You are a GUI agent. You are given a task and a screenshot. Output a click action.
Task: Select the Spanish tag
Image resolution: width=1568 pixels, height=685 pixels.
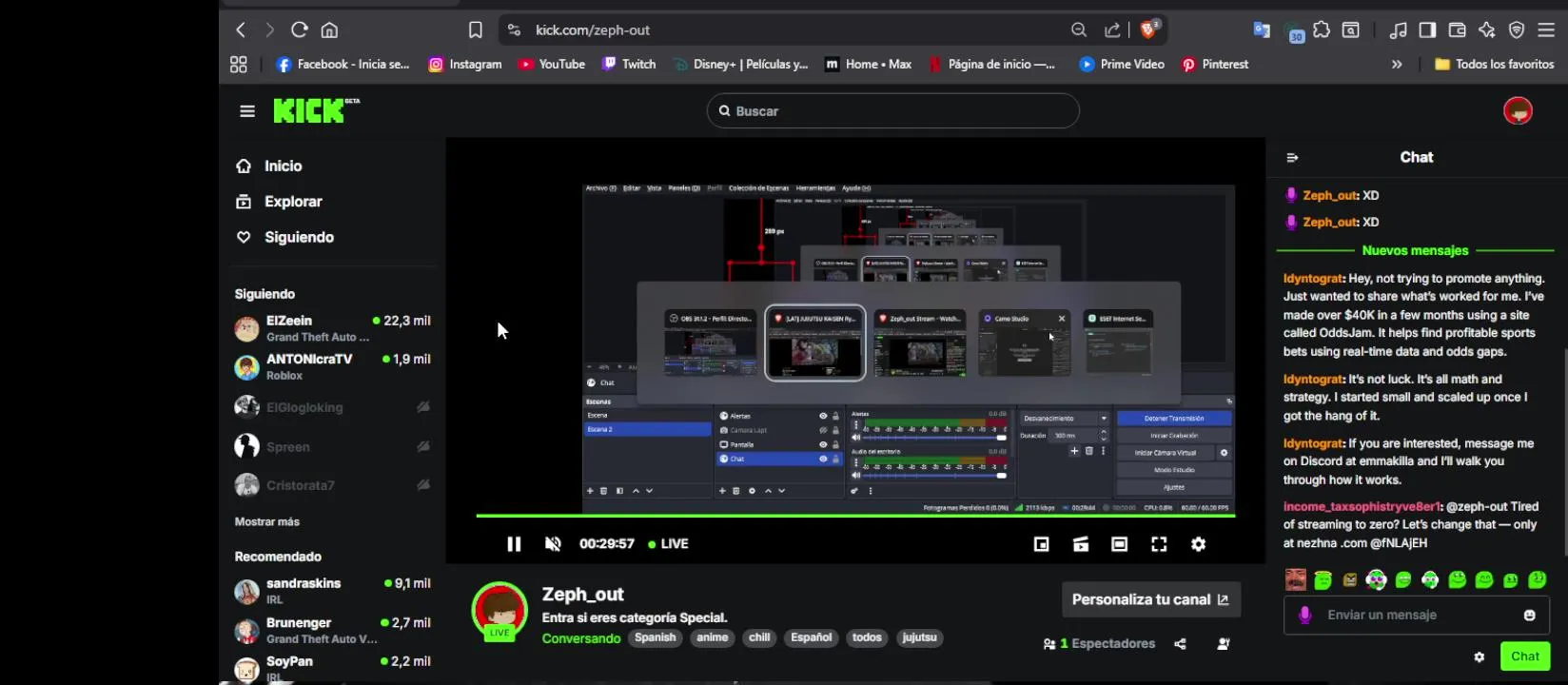coord(656,637)
